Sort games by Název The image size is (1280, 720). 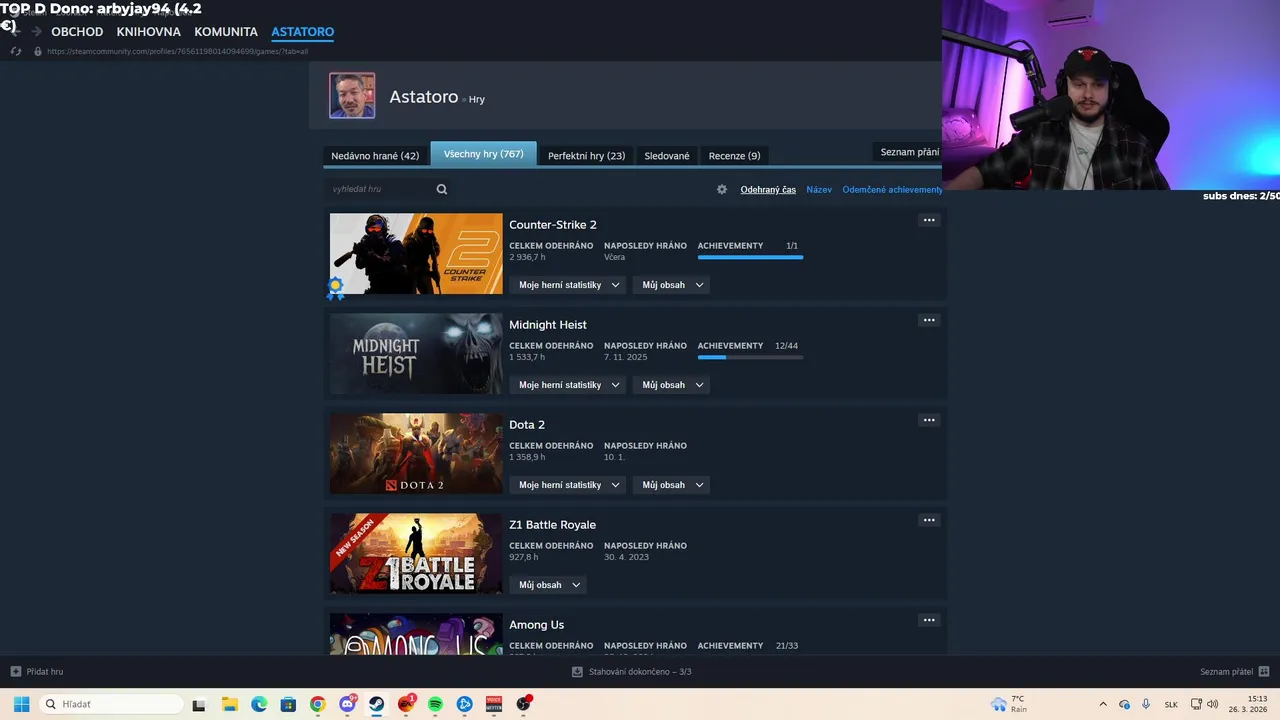819,189
